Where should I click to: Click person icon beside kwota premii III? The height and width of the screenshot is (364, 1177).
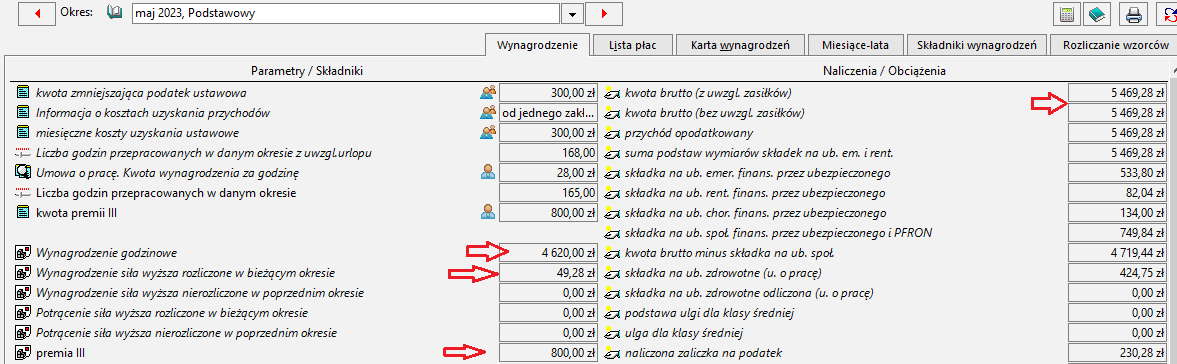(x=488, y=212)
